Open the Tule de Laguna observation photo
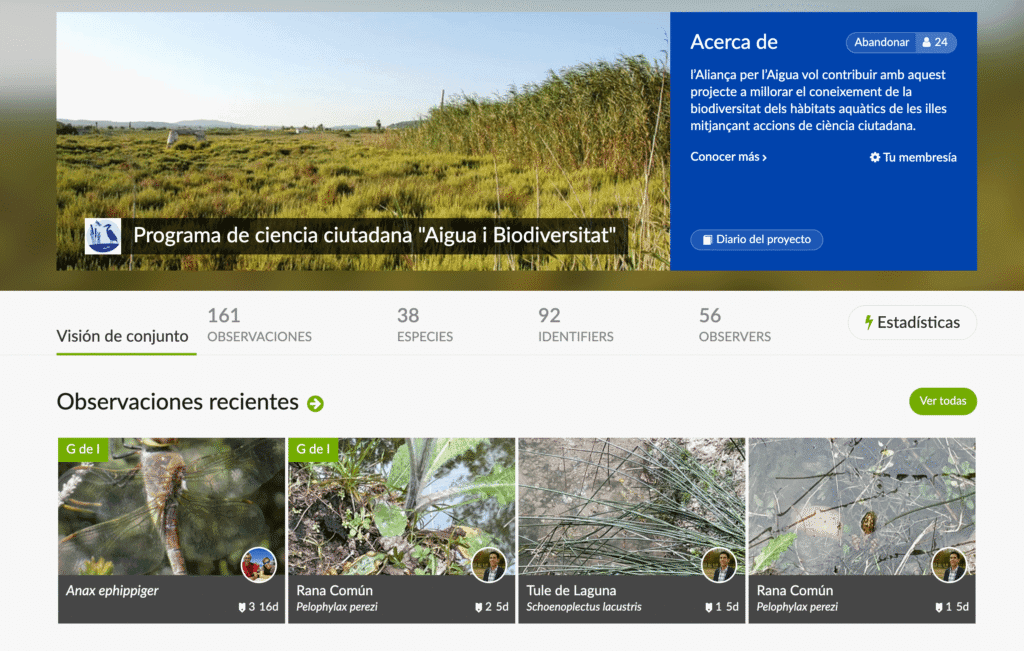Screen dimensions: 1024x651 coord(631,505)
